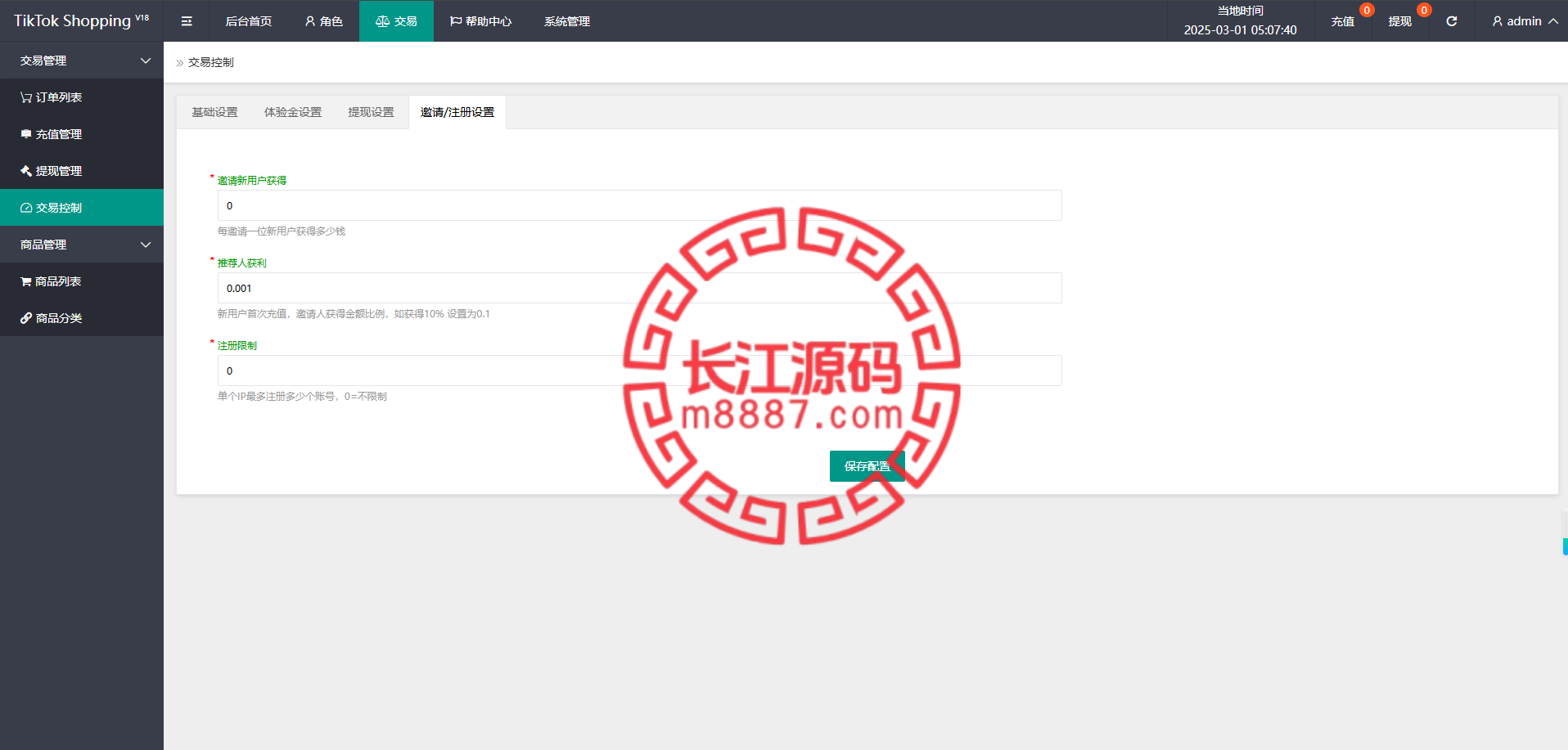Click the hint text 每邀请一位新用户获得多少钱
This screenshot has height=750, width=1568.
(282, 231)
